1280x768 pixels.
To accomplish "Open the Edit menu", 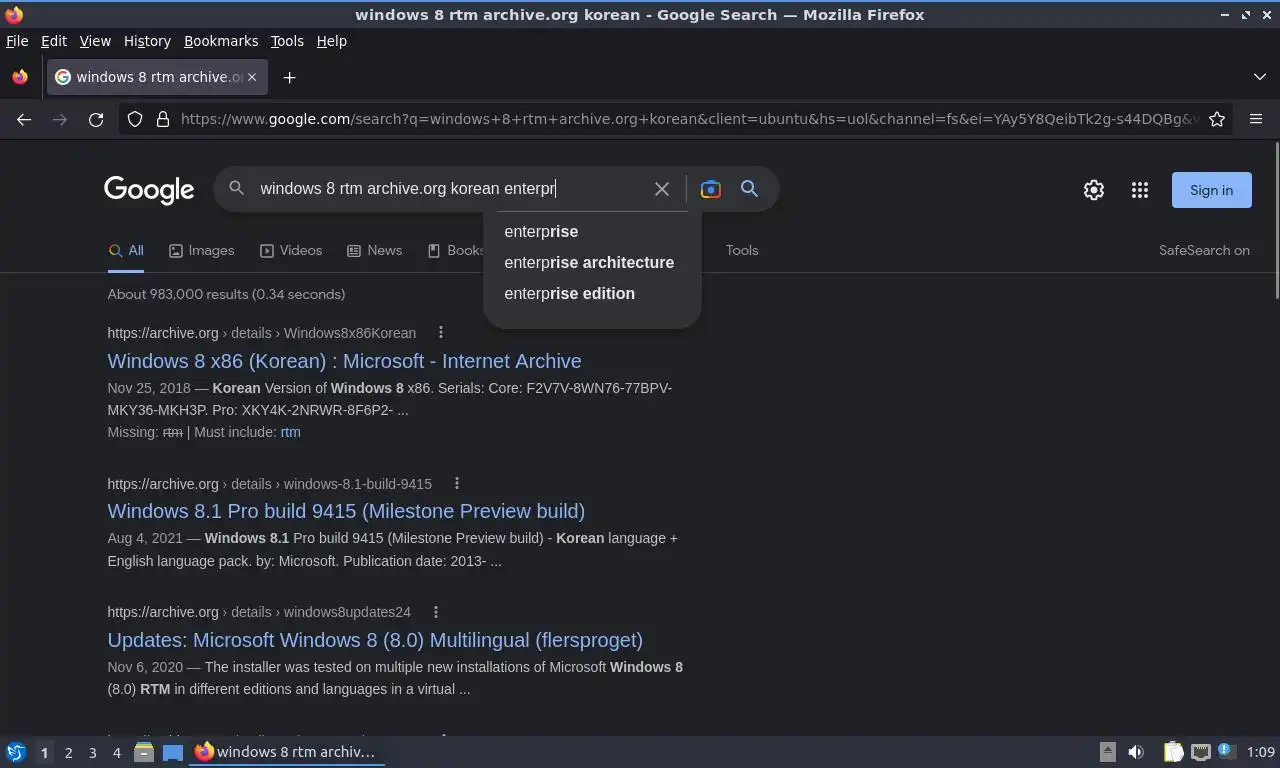I will 54,41.
